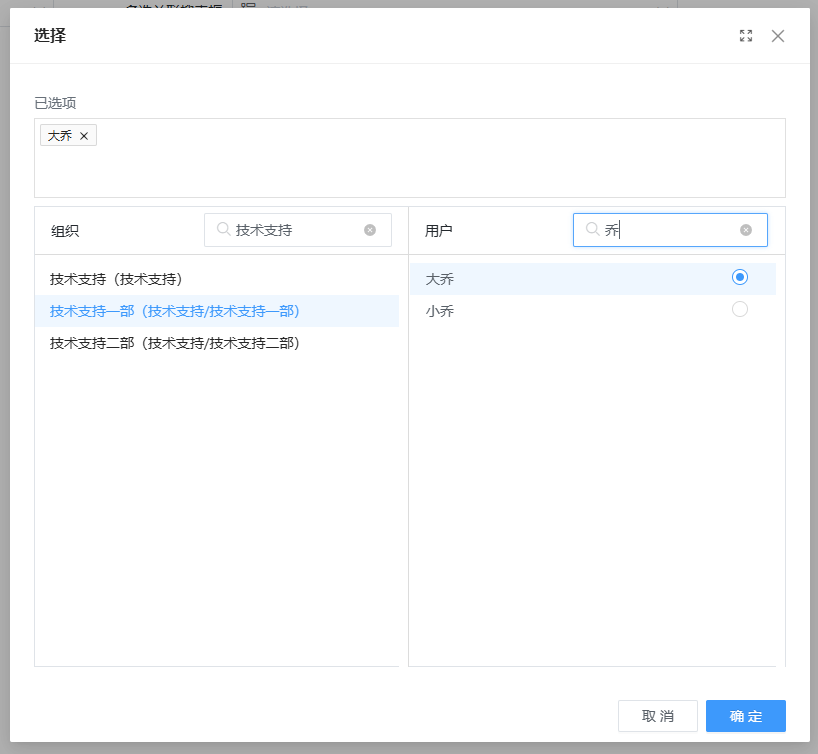Confirm selection with the 确定 button
This screenshot has width=818, height=754.
745,716
